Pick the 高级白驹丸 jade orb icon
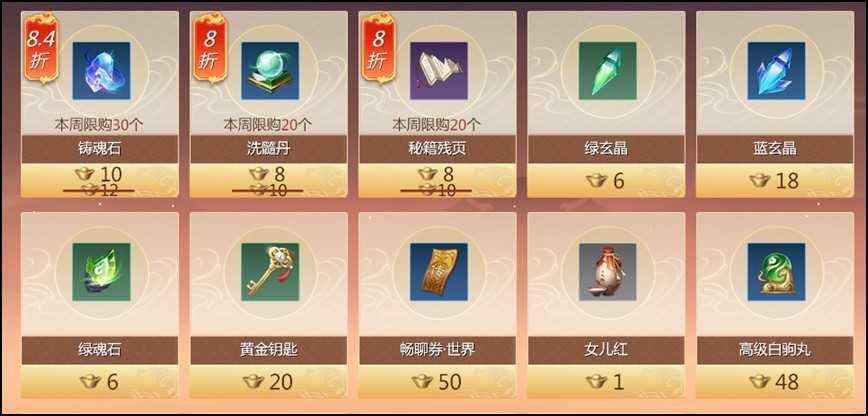868x416 pixels. (777, 272)
